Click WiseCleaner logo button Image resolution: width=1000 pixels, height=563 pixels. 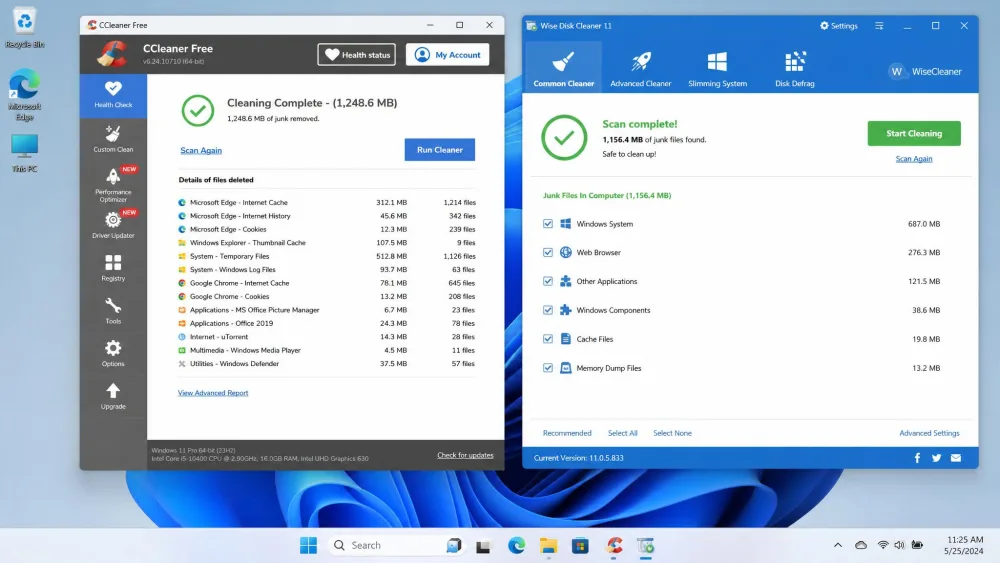point(925,71)
